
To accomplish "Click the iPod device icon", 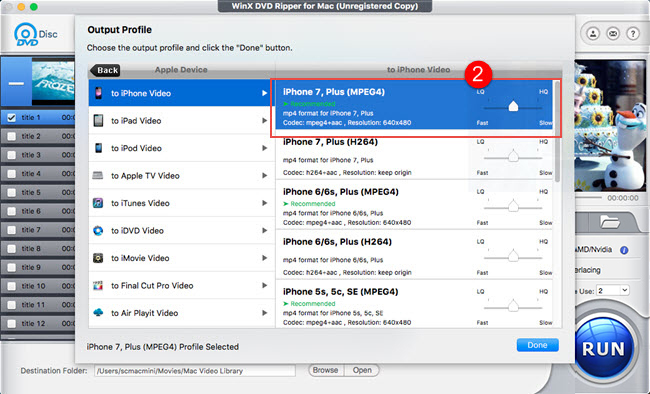I will [98, 148].
